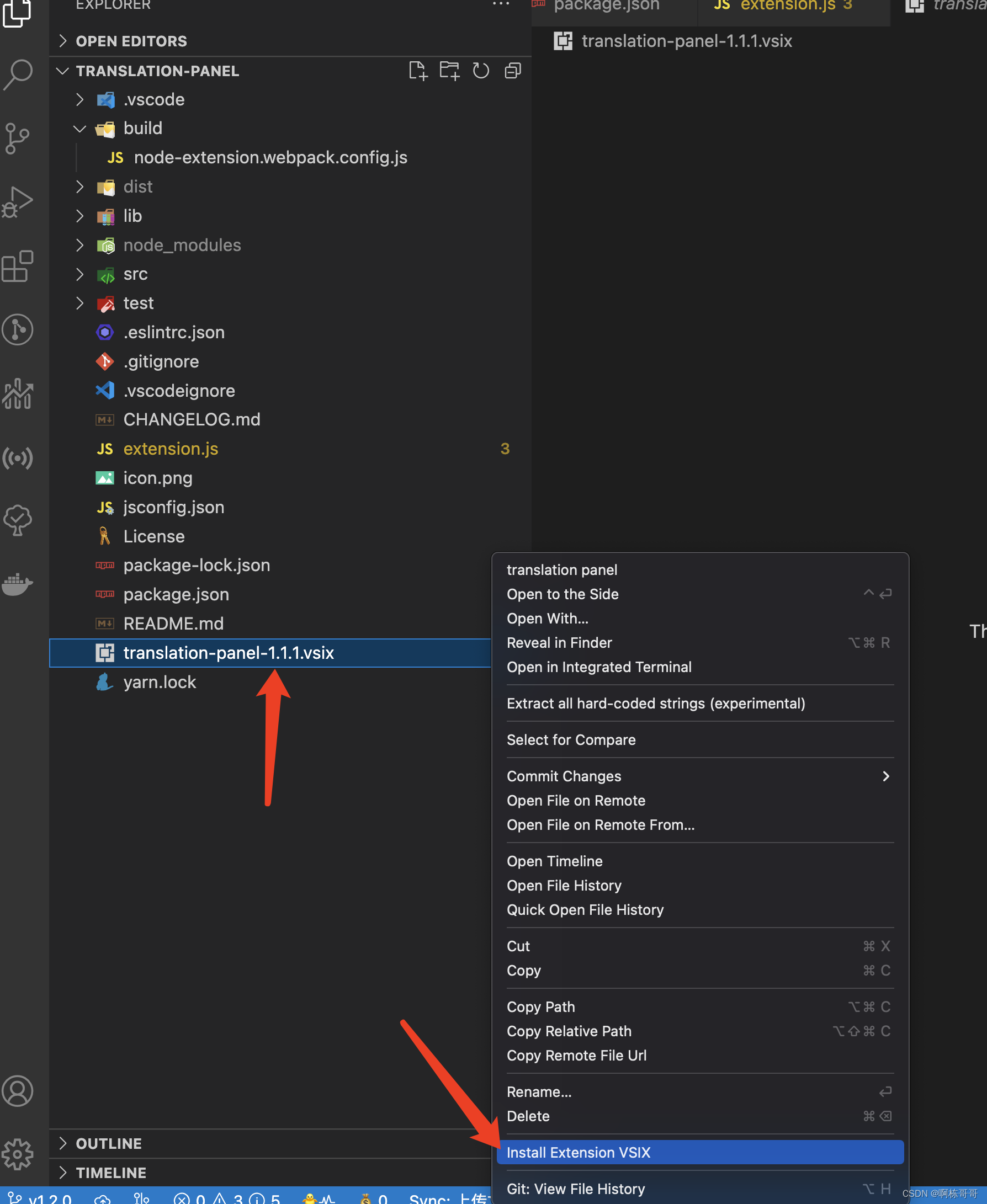987x1204 pixels.
Task: Choose Install Extension VSIX from context menu
Action: 700,1152
